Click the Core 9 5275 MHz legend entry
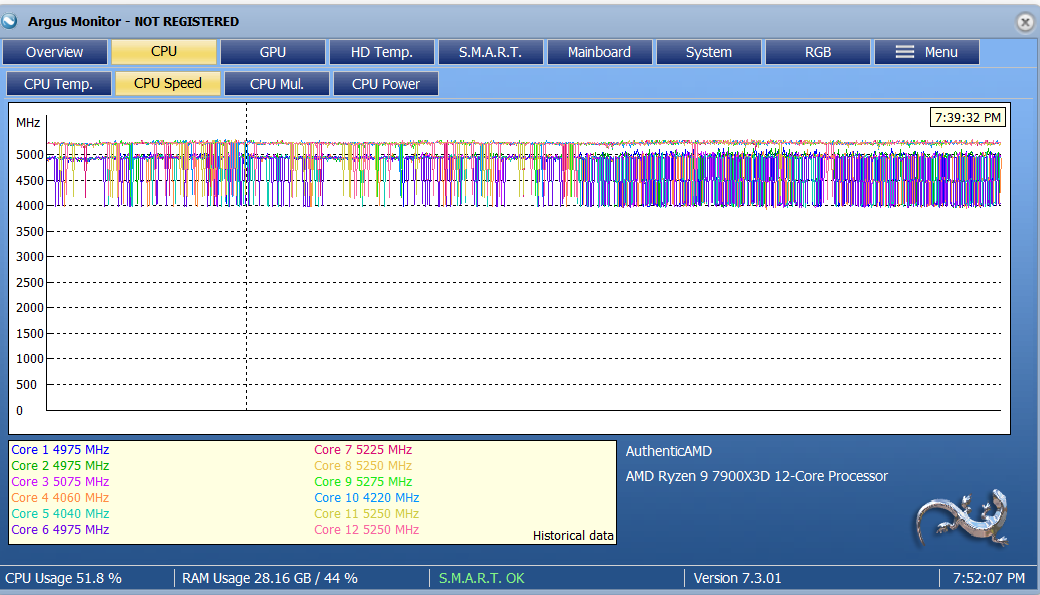The height and width of the screenshot is (595, 1040). click(x=363, y=482)
